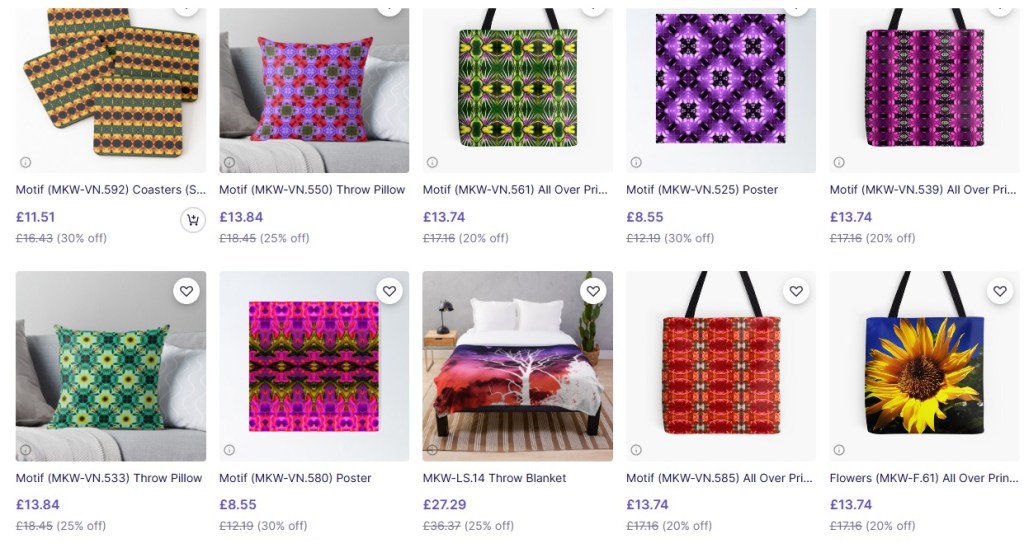The image size is (1024, 548).
Task: Open info icon on coasters image
Action: 26,162
